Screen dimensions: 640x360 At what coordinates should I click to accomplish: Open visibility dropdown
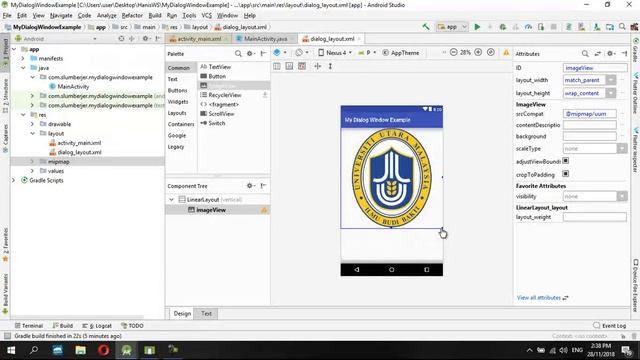[622, 196]
